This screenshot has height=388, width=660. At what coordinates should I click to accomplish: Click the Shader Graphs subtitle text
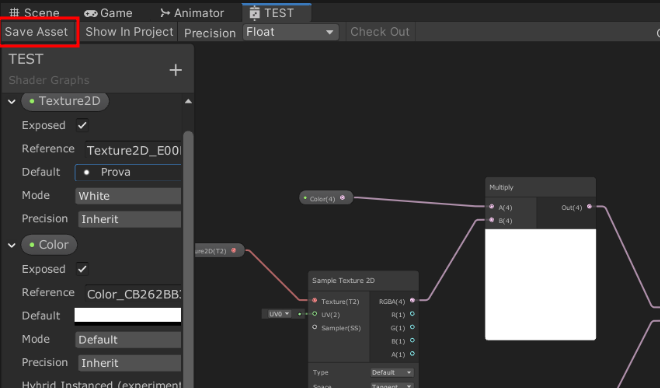point(49,80)
